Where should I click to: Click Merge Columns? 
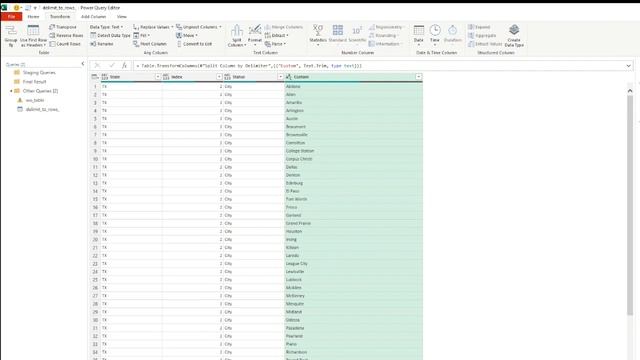point(284,27)
